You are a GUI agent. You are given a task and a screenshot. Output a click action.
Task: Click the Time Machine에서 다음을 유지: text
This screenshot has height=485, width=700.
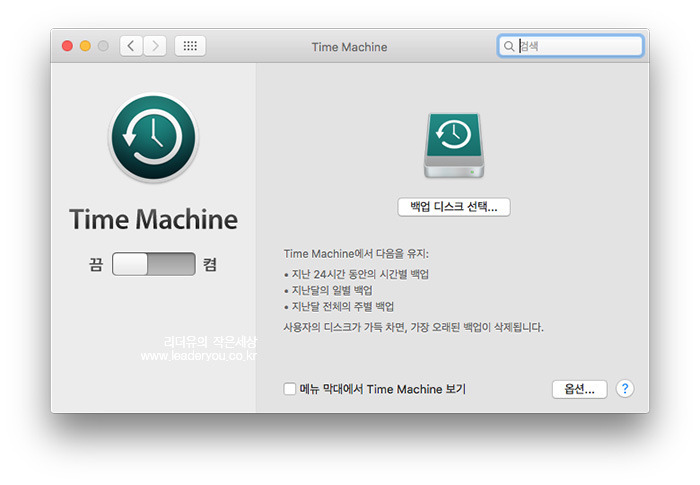pyautogui.click(x=356, y=254)
